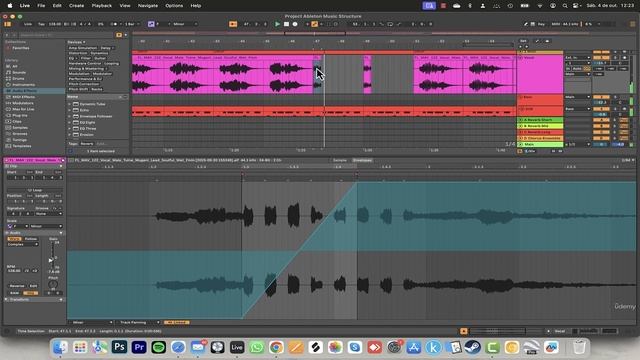640x360 pixels.
Task: Select Drums in browser library
Action: click(x=18, y=78)
